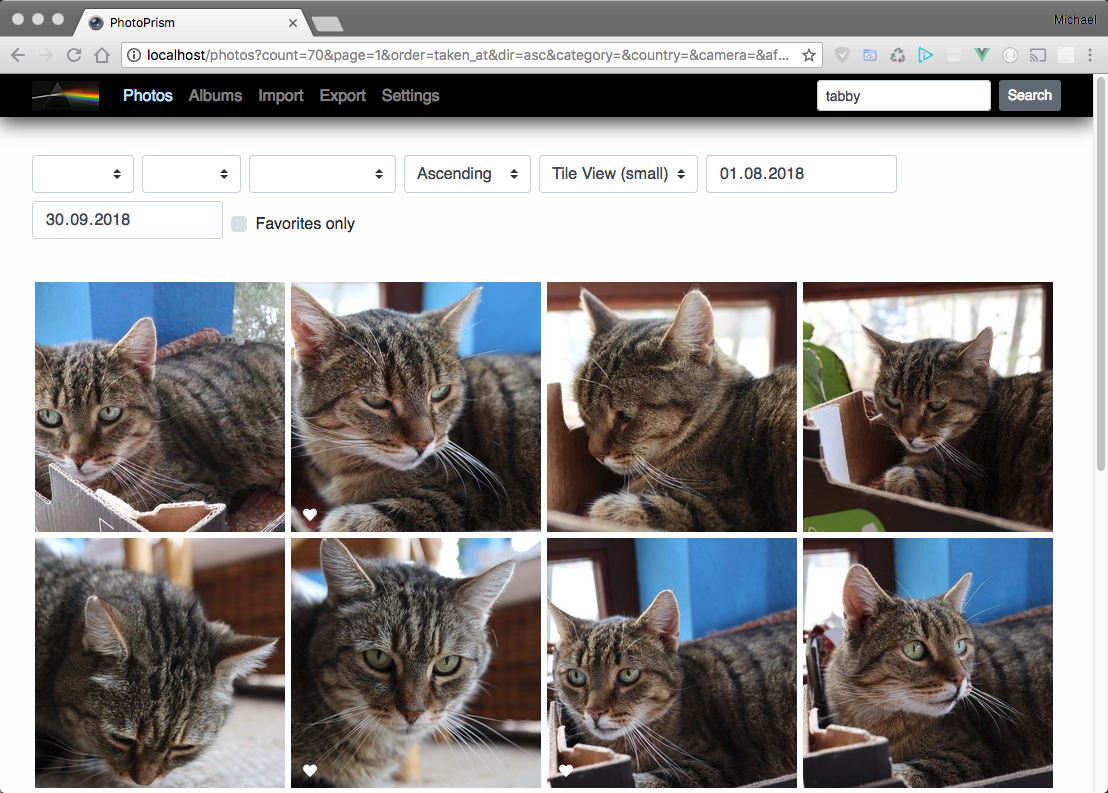
Task: Click the Vue devtools extension icon
Action: point(982,55)
